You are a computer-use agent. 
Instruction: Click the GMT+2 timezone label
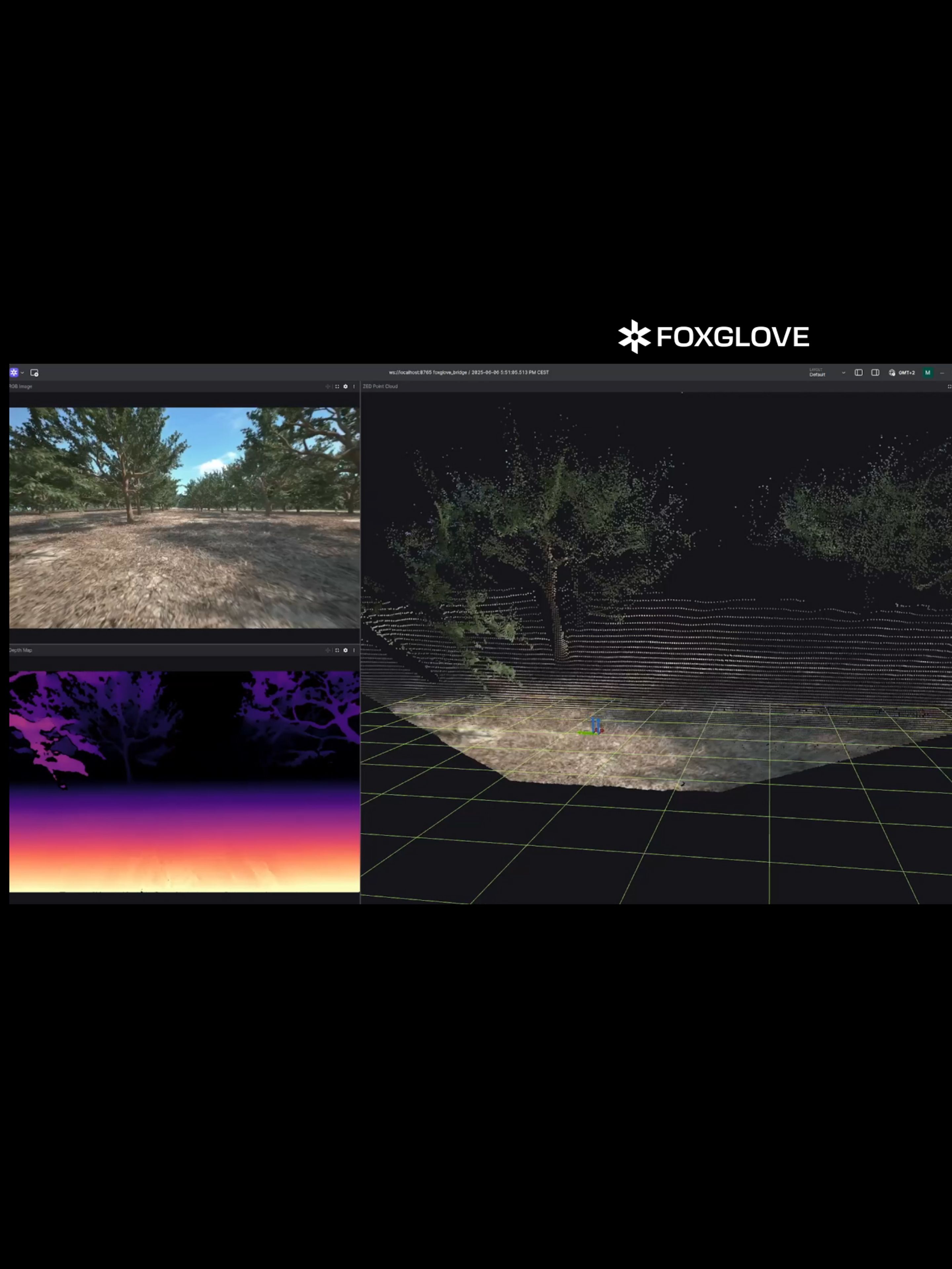point(907,373)
